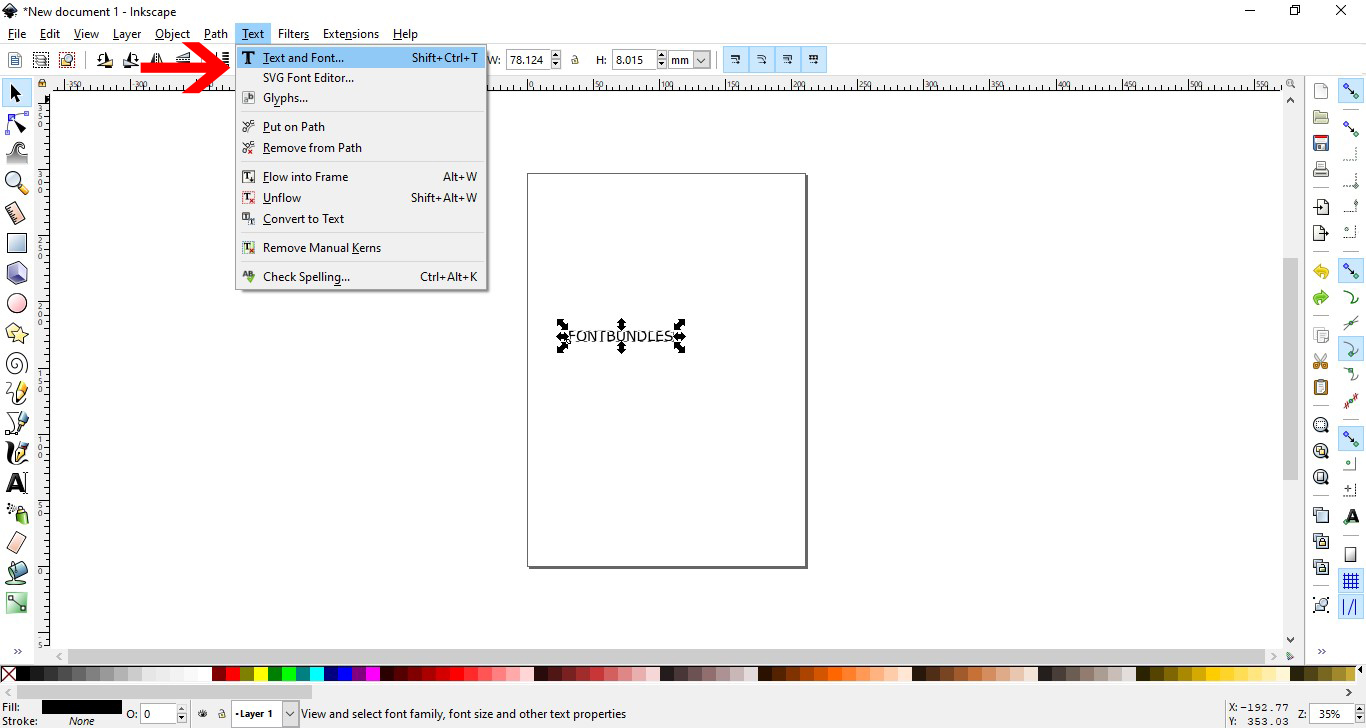Select the Star/Polygon tool
Viewport: 1366px width, 728px height.
[16, 333]
